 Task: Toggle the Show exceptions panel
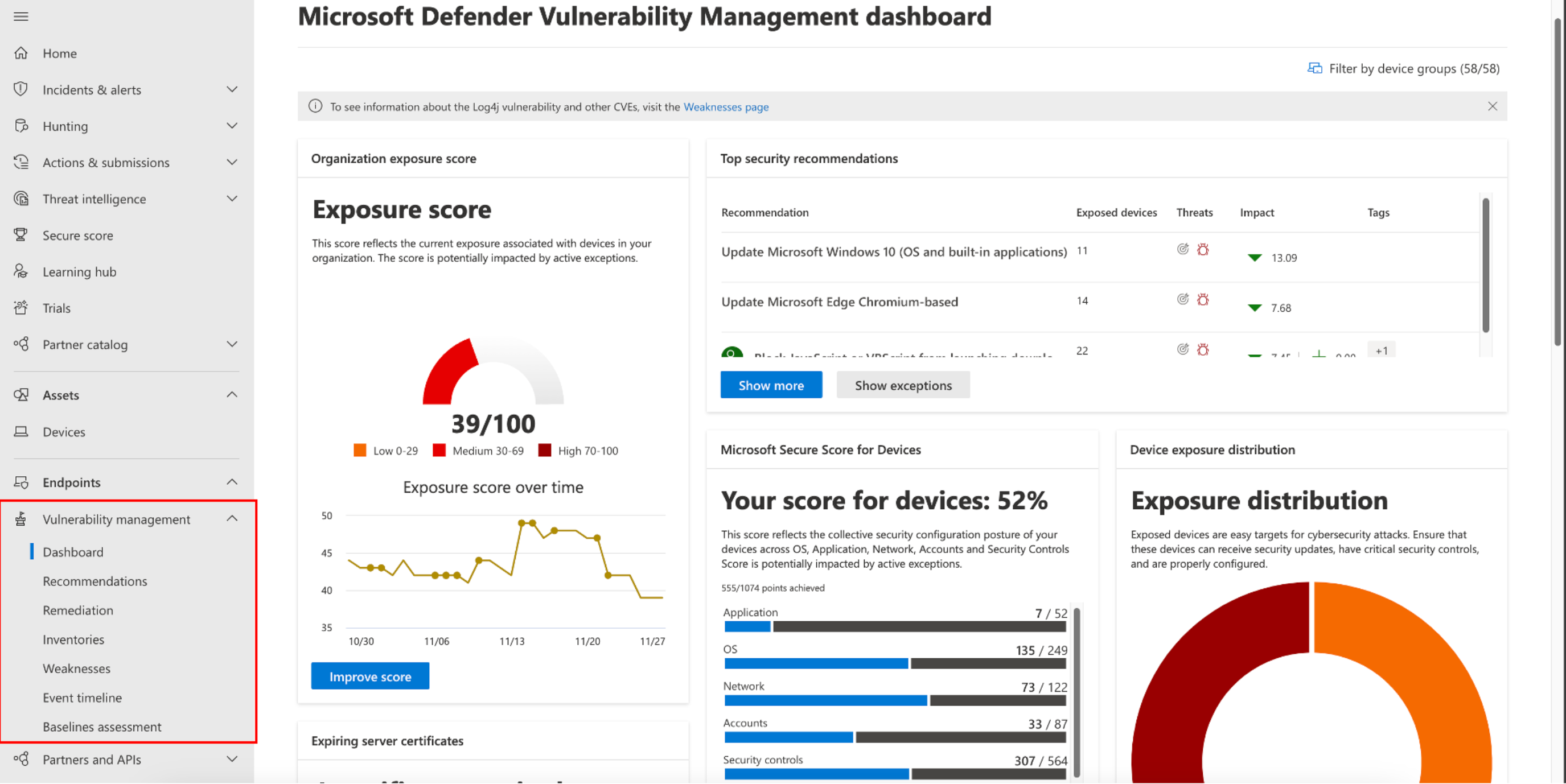(x=902, y=384)
